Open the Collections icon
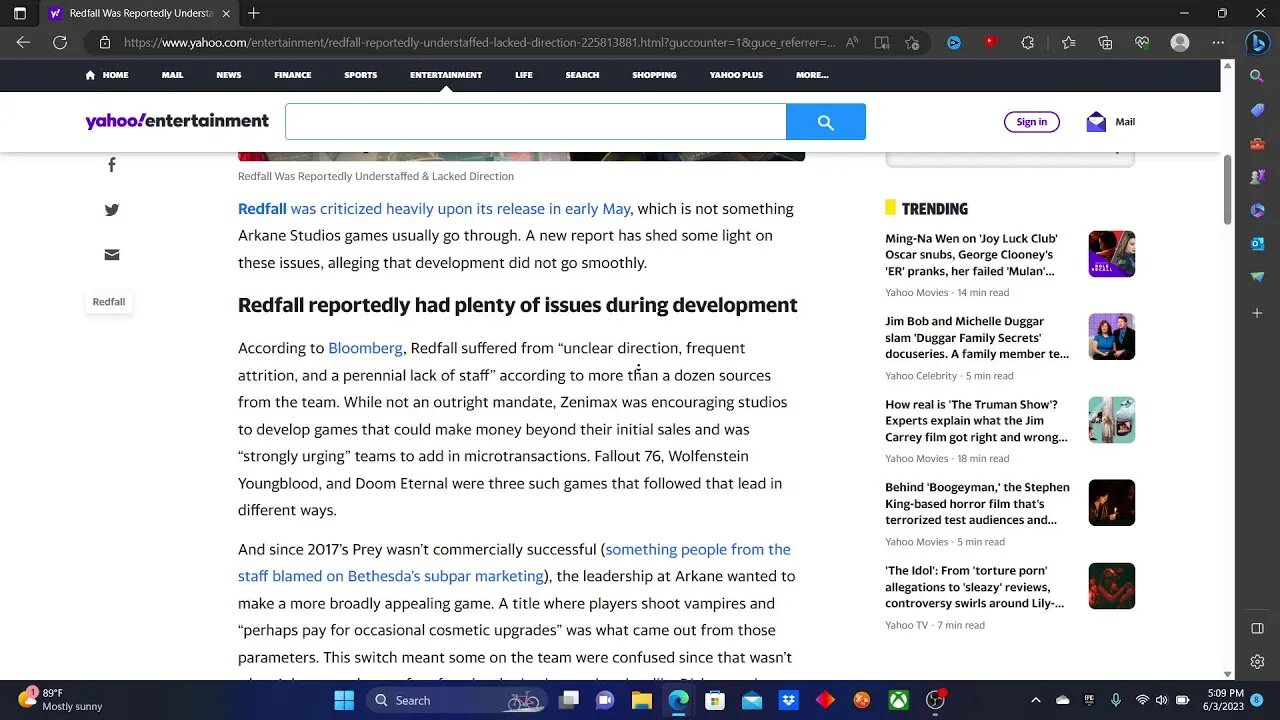Image resolution: width=1280 pixels, height=720 pixels. pyautogui.click(x=1105, y=43)
